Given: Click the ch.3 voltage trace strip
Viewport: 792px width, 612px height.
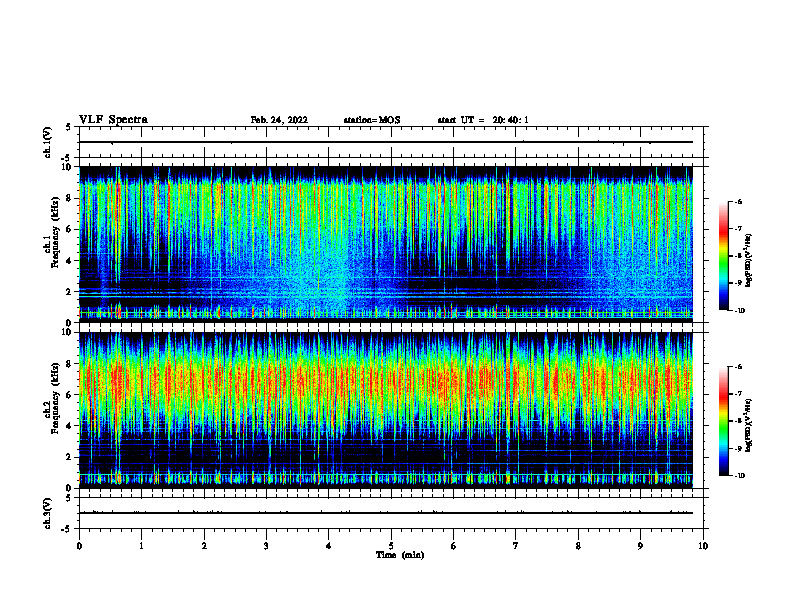Looking at the screenshot, I should click(x=391, y=513).
